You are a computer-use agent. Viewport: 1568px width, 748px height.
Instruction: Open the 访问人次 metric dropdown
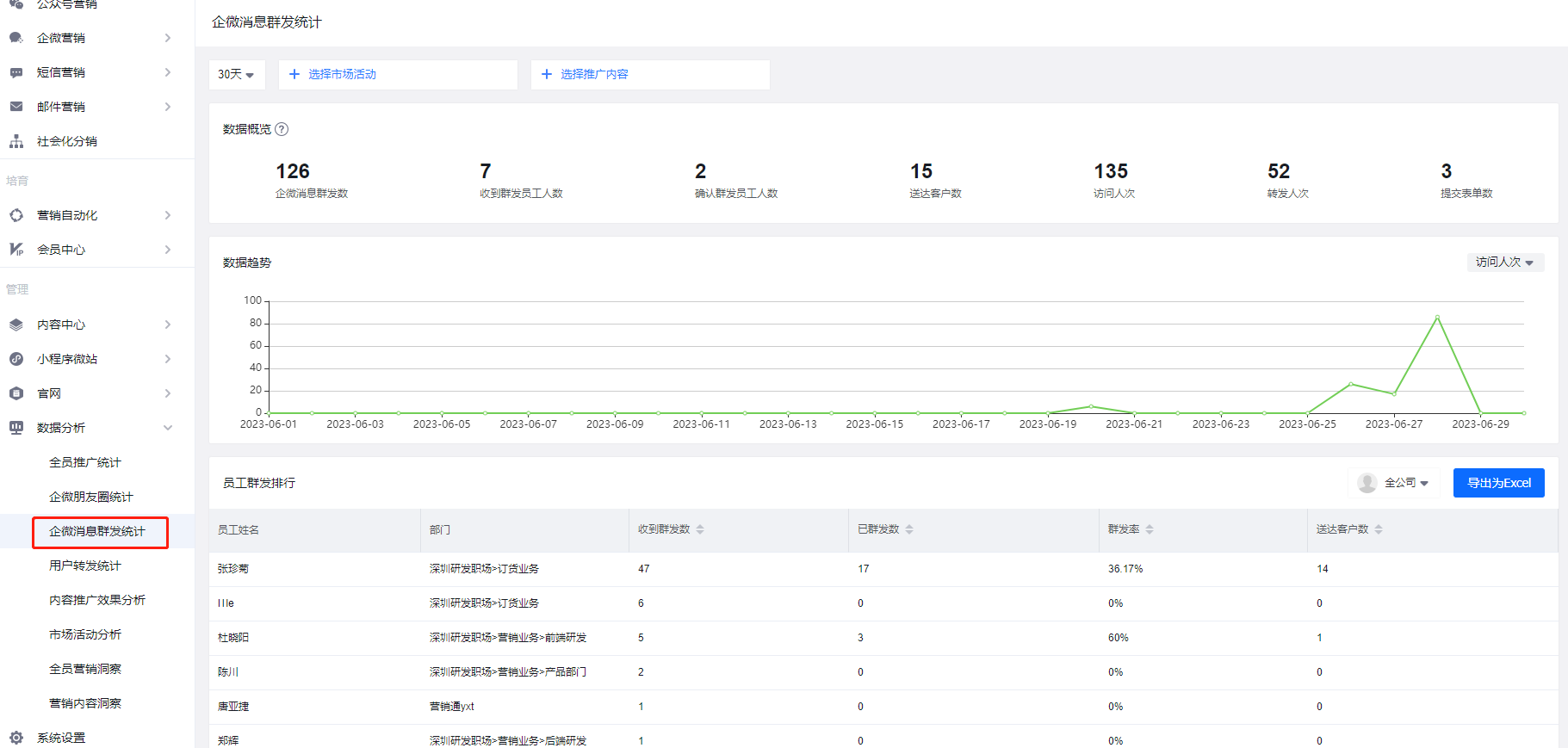[x=1505, y=262]
